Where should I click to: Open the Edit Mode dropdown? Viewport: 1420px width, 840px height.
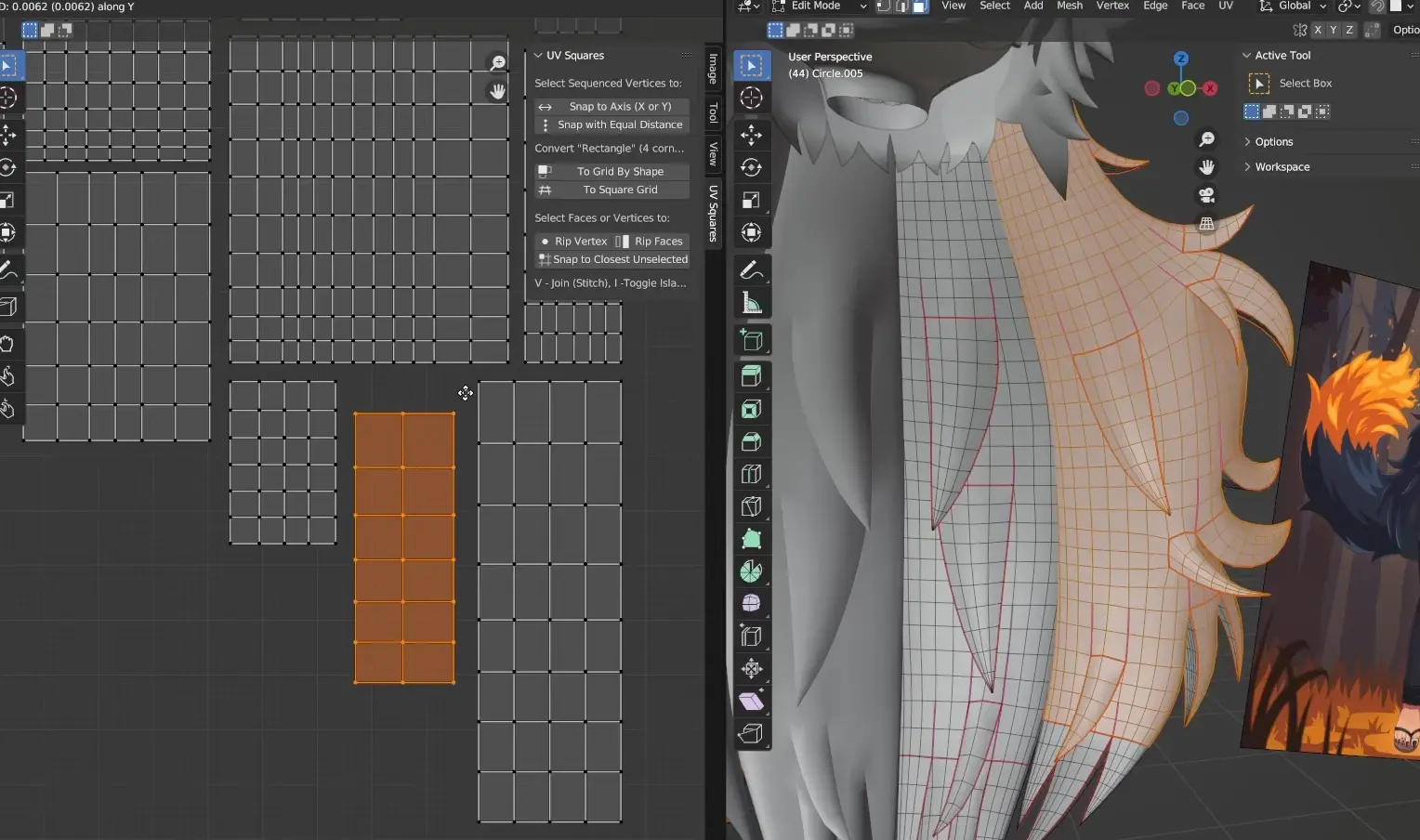tap(820, 7)
